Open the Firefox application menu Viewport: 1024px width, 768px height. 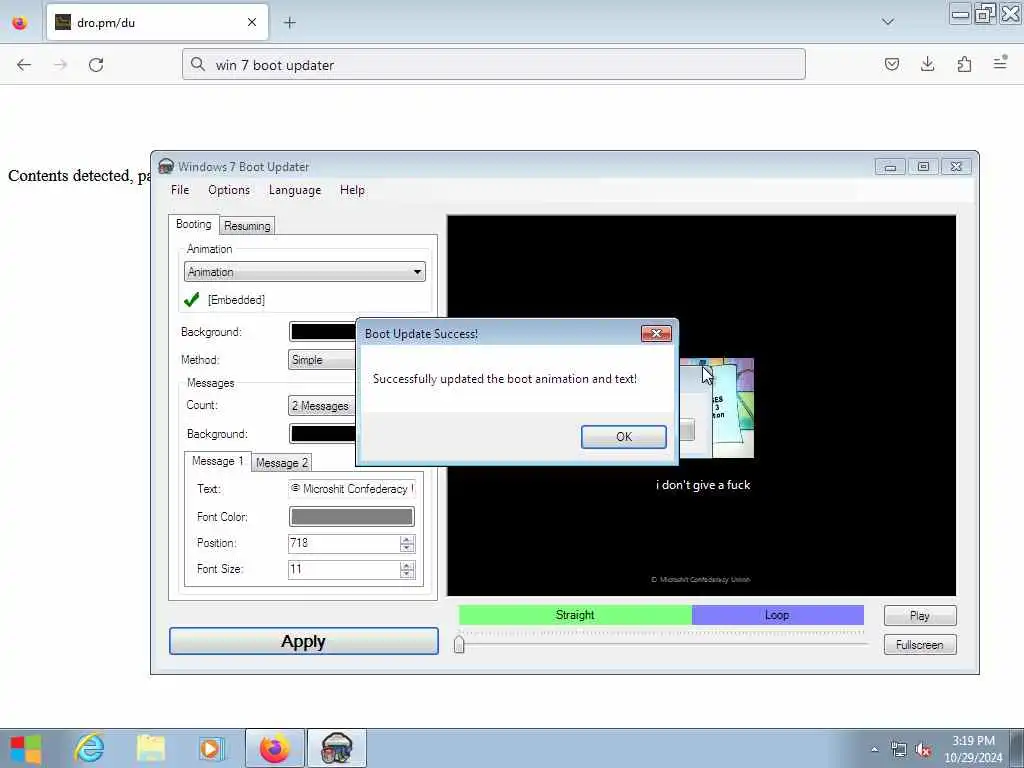point(1000,63)
